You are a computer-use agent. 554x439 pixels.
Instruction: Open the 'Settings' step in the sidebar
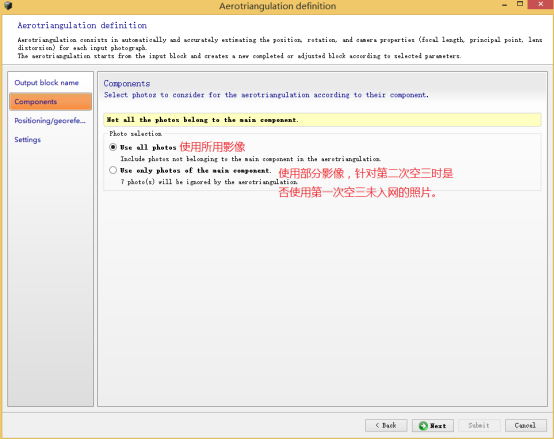tap(28, 140)
